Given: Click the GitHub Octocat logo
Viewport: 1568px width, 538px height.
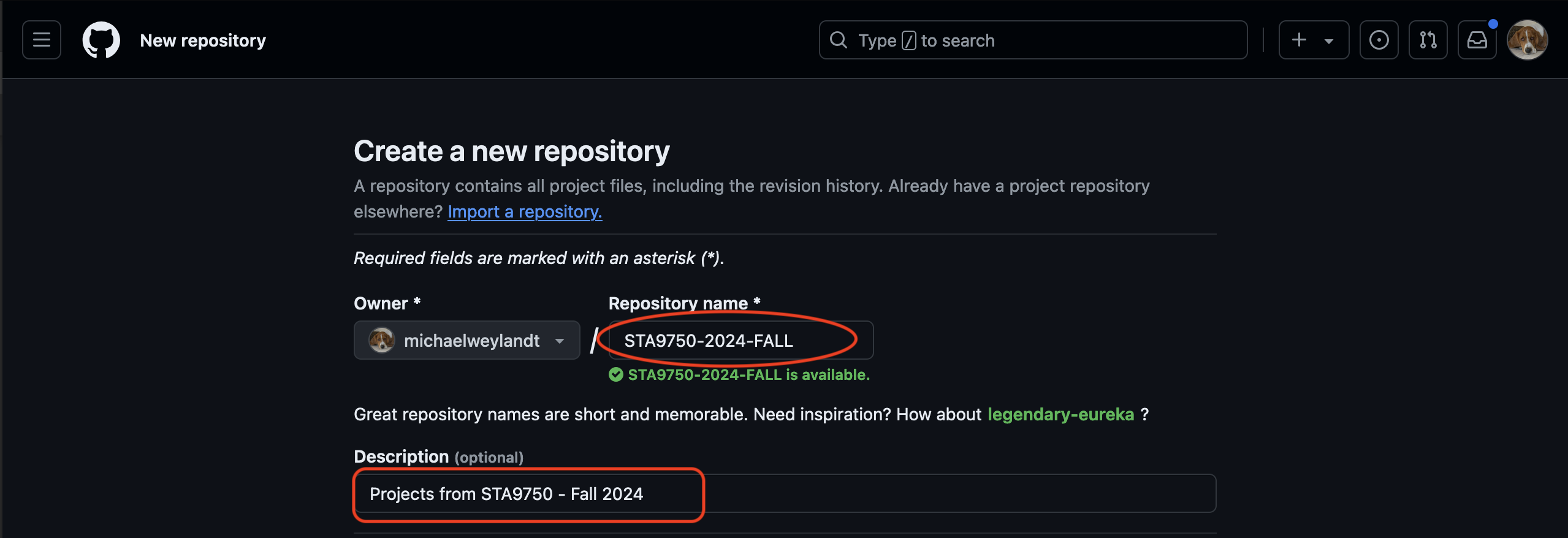Looking at the screenshot, I should [x=101, y=40].
